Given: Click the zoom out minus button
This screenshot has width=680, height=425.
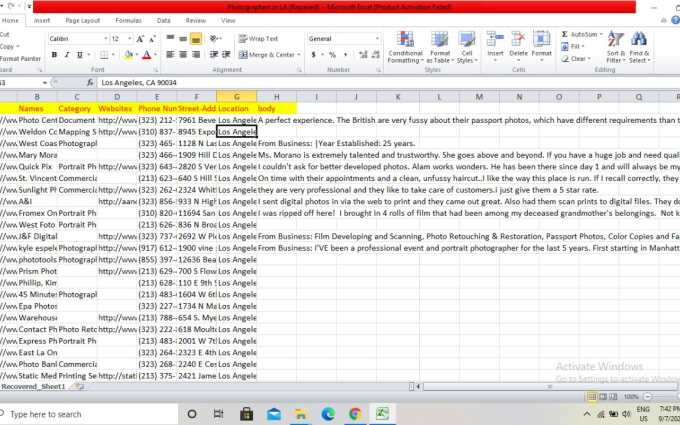Looking at the screenshot, I should point(647,396).
